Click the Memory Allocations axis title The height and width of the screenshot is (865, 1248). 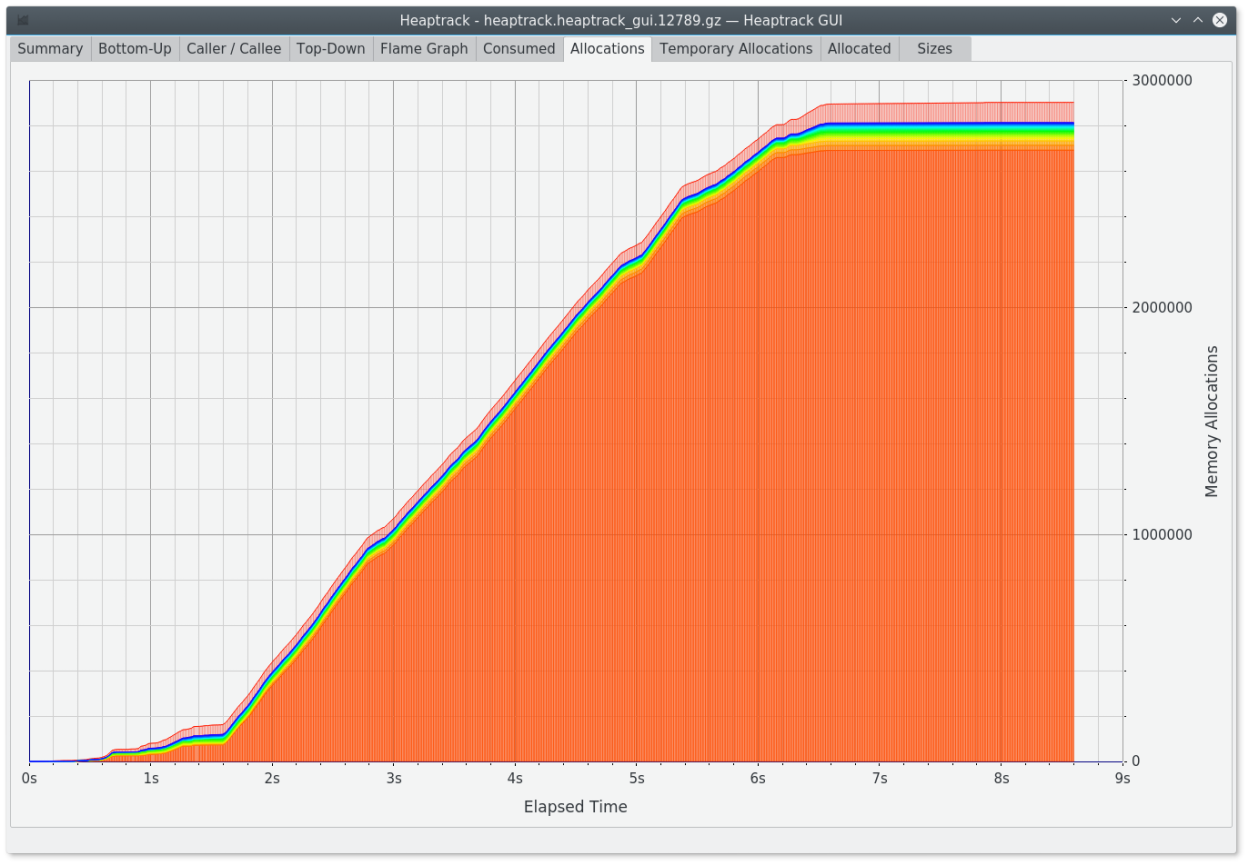(1212, 421)
